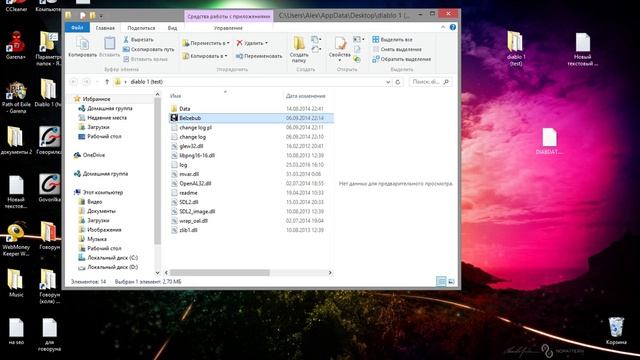The image size is (640, 360).
Task: Click the search box in Explorer
Action: pyautogui.click(x=431, y=82)
